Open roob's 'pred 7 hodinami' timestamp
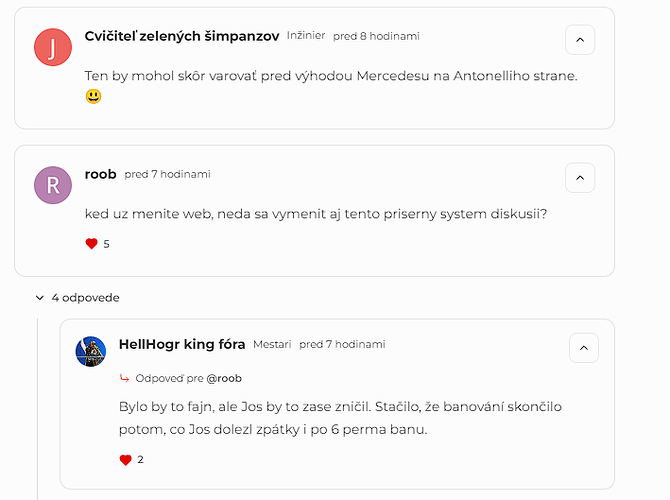Image resolution: width=670 pixels, height=500 pixels. click(x=168, y=174)
